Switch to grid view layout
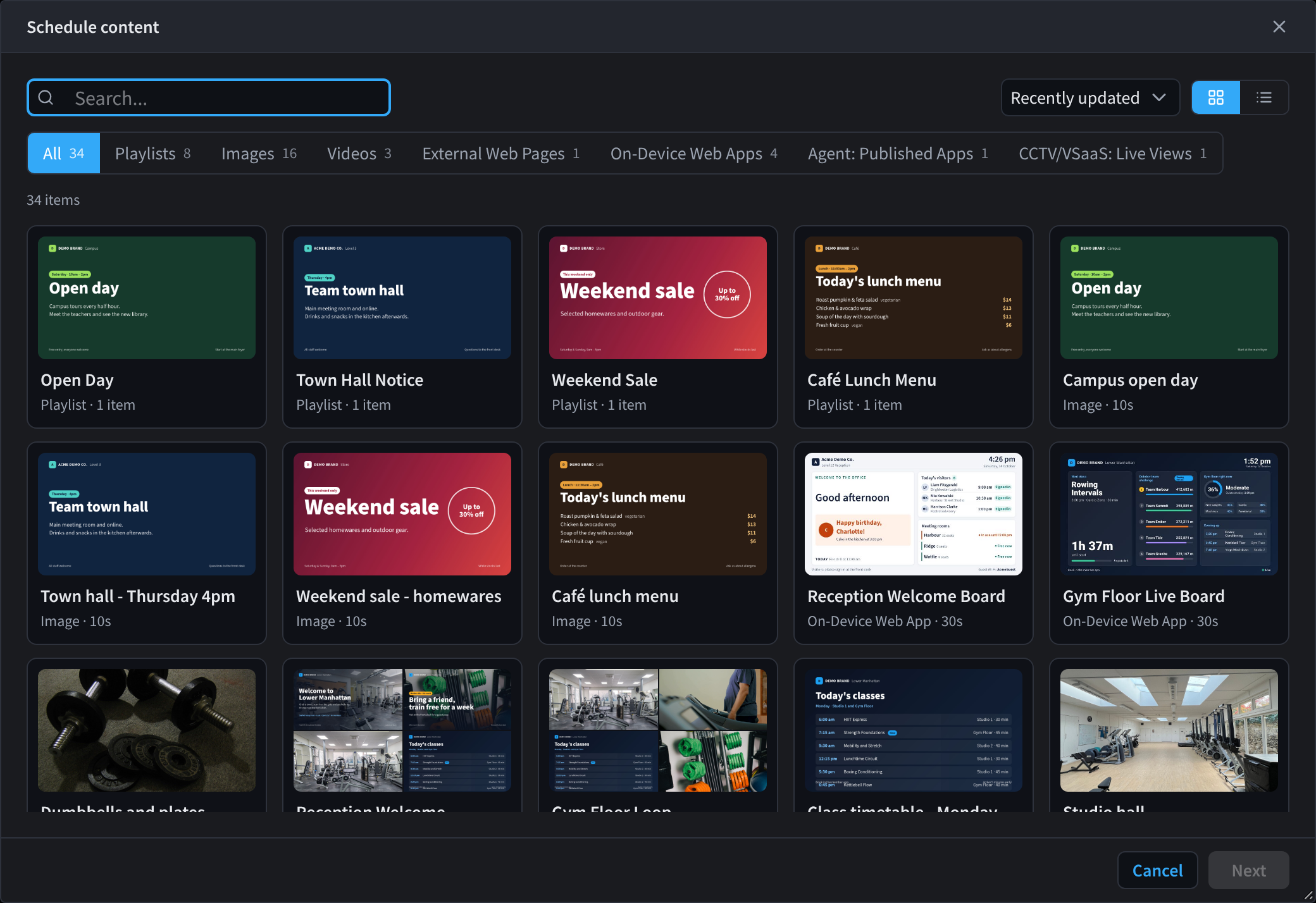 coord(1215,97)
